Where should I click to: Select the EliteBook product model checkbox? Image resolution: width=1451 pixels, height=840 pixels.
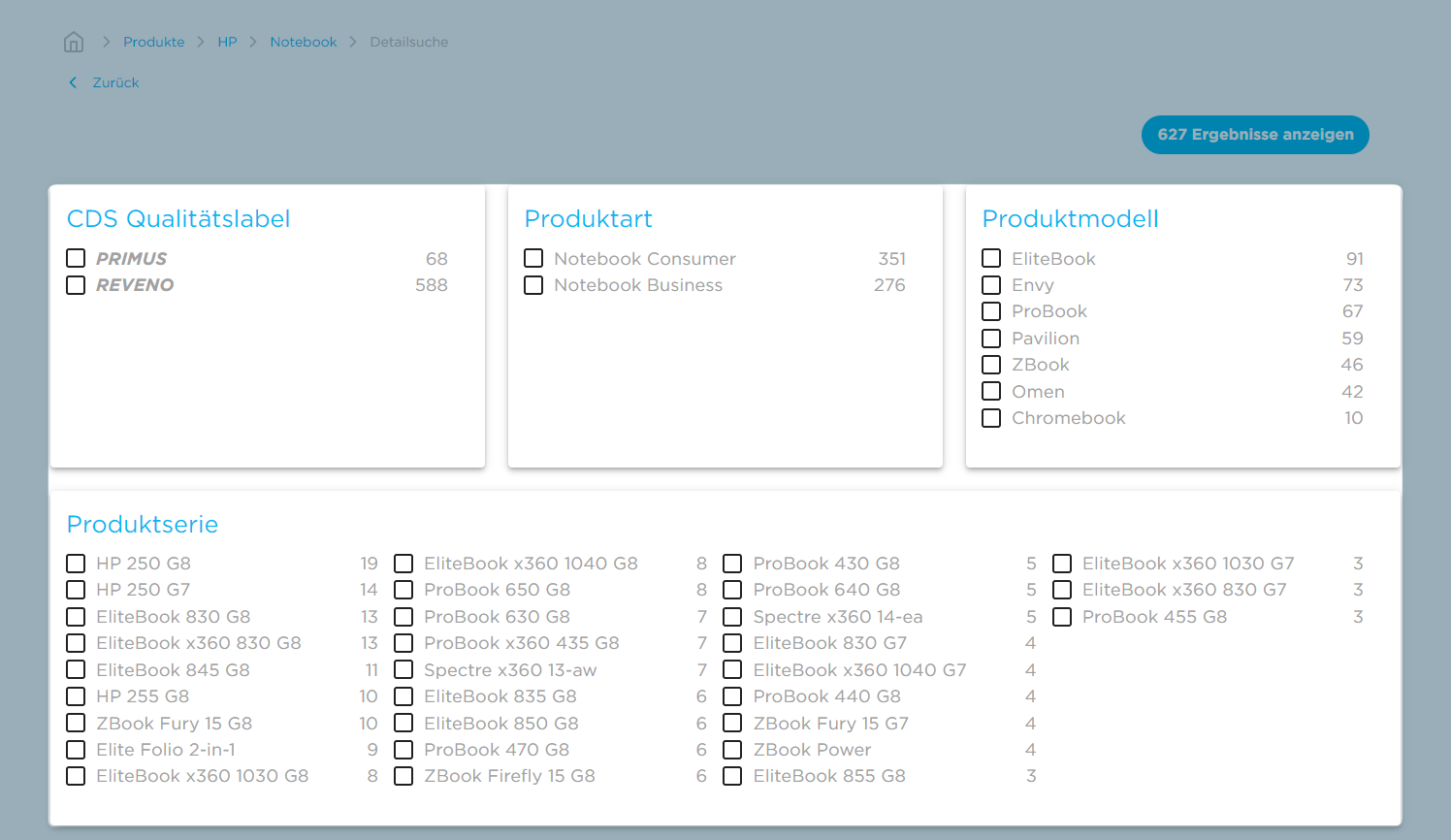(x=991, y=258)
